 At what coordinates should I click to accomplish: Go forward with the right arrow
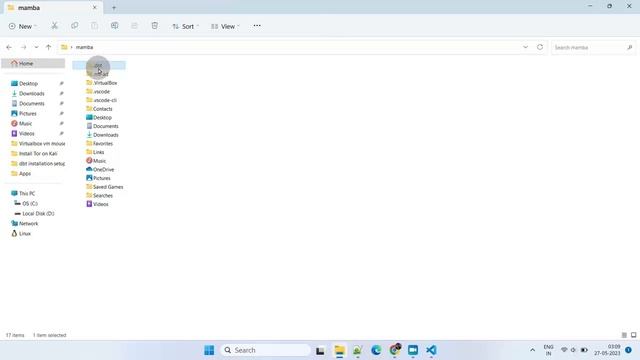tap(24, 47)
